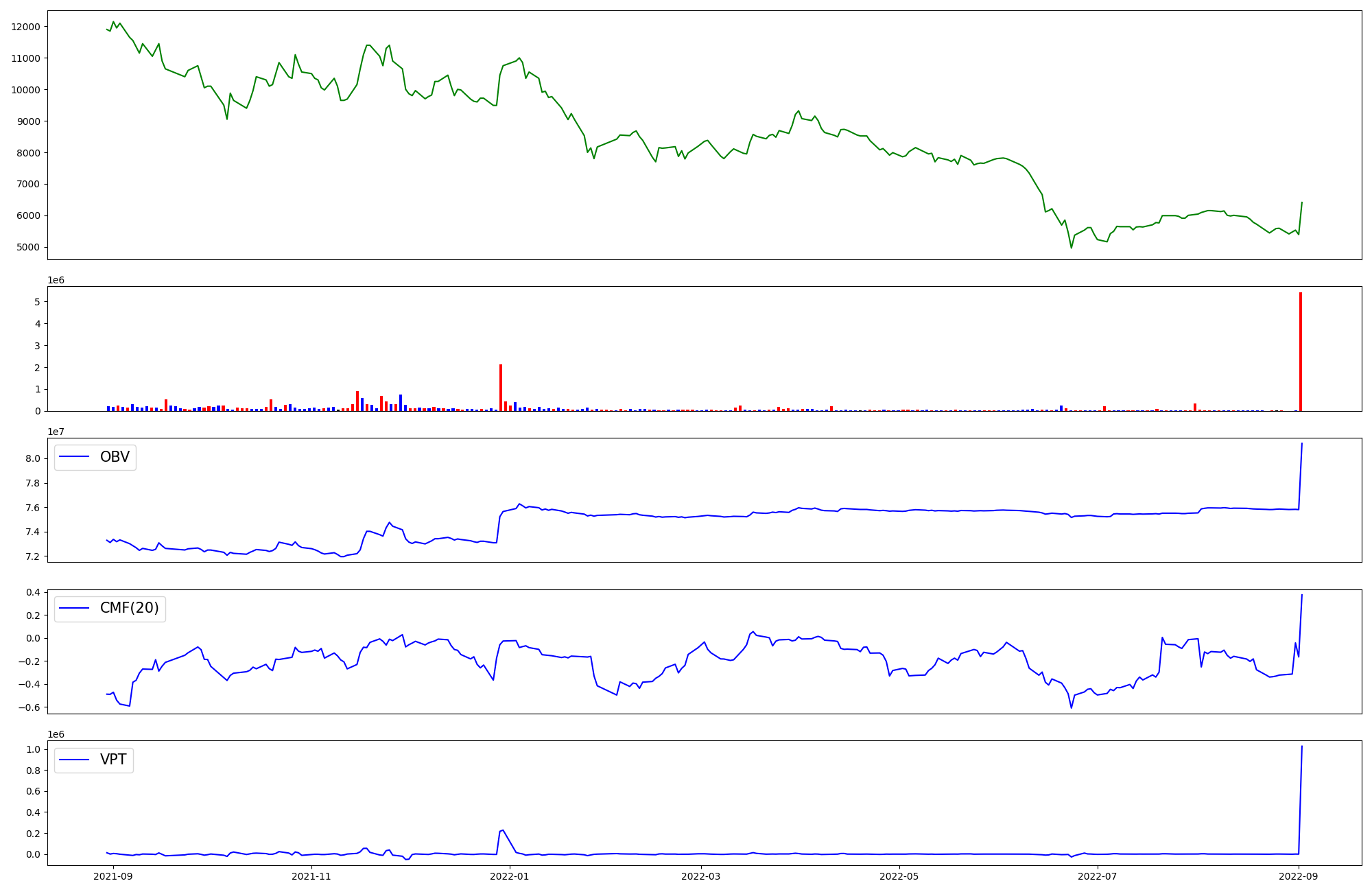Click the 2022-07 date tick label
Image resolution: width=1372 pixels, height=892 pixels.
click(x=1098, y=876)
